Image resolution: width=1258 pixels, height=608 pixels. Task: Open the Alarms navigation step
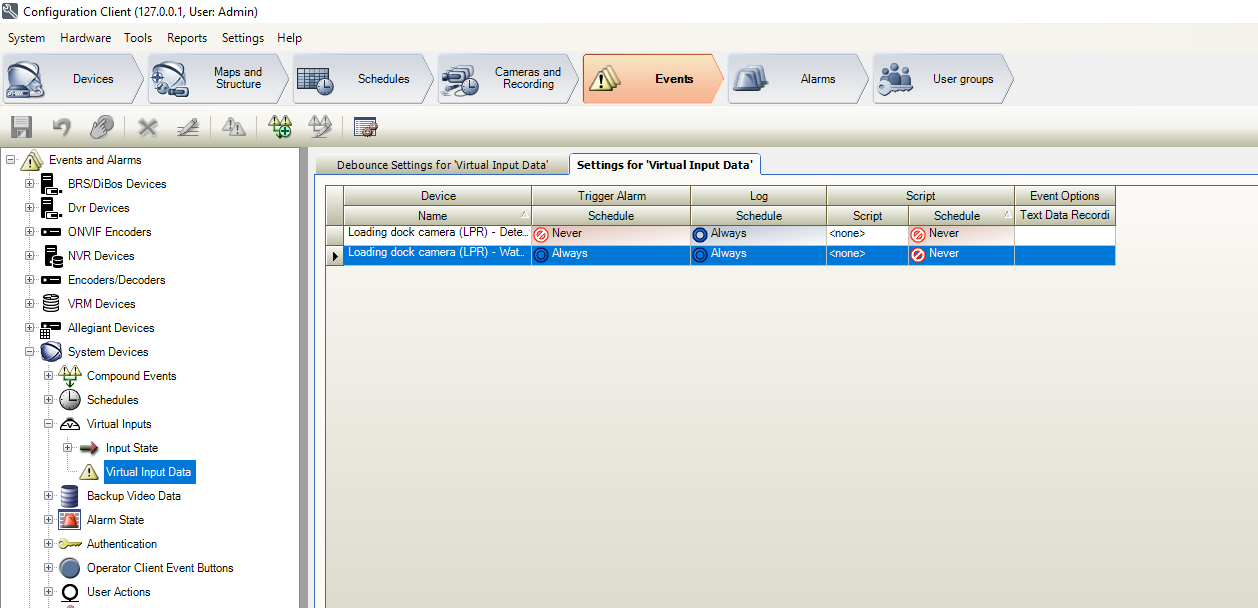point(796,79)
